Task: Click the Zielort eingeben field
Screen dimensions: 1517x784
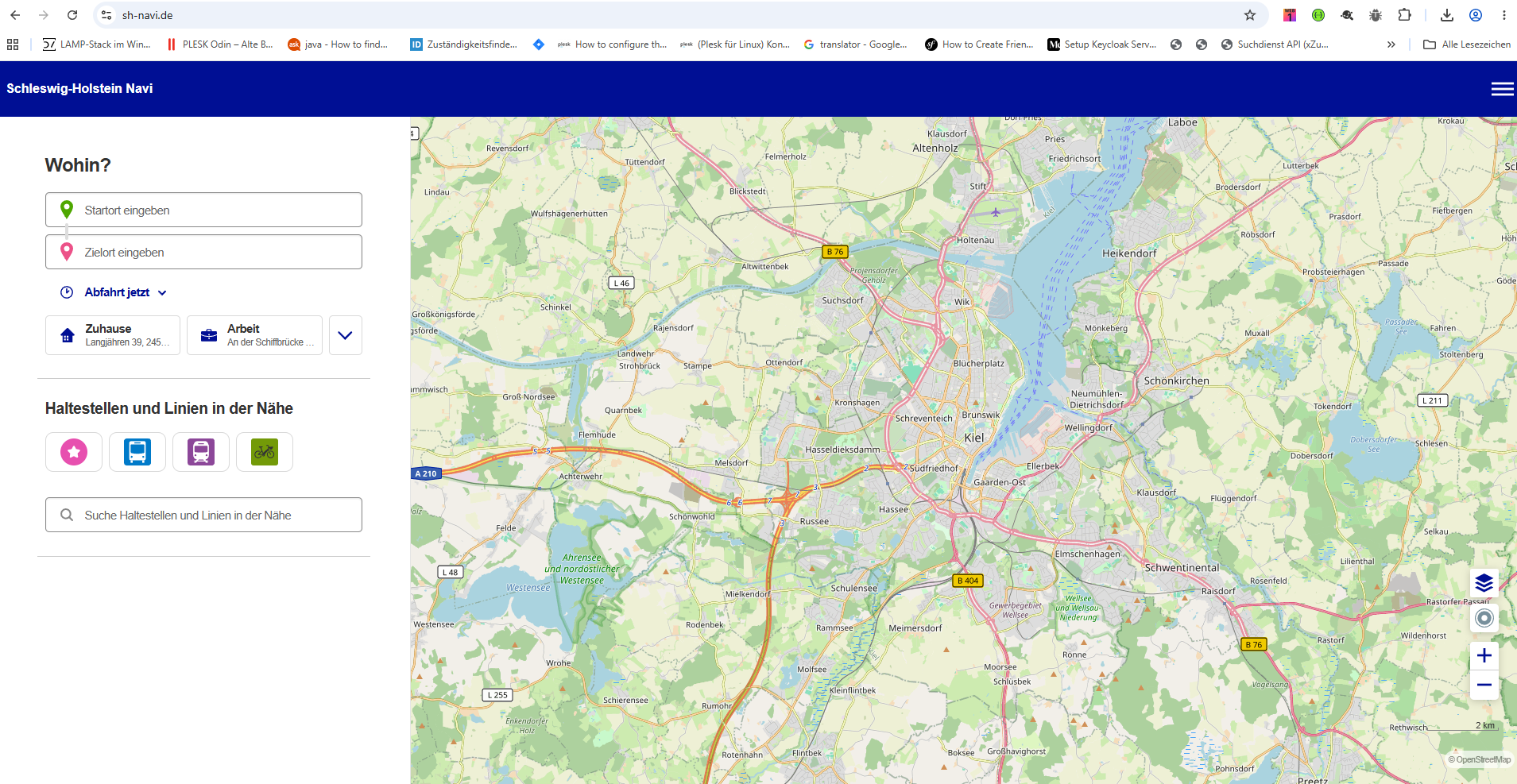Action: (x=203, y=252)
